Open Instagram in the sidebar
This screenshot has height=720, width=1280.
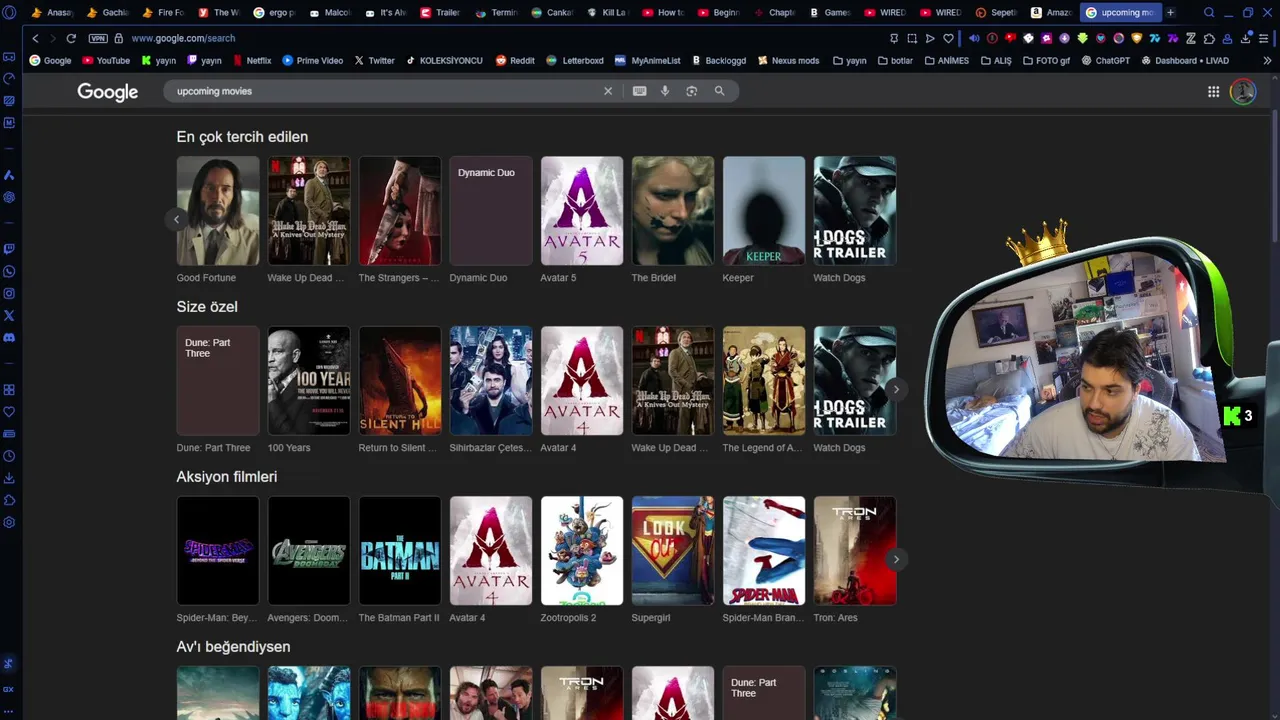coord(9,293)
